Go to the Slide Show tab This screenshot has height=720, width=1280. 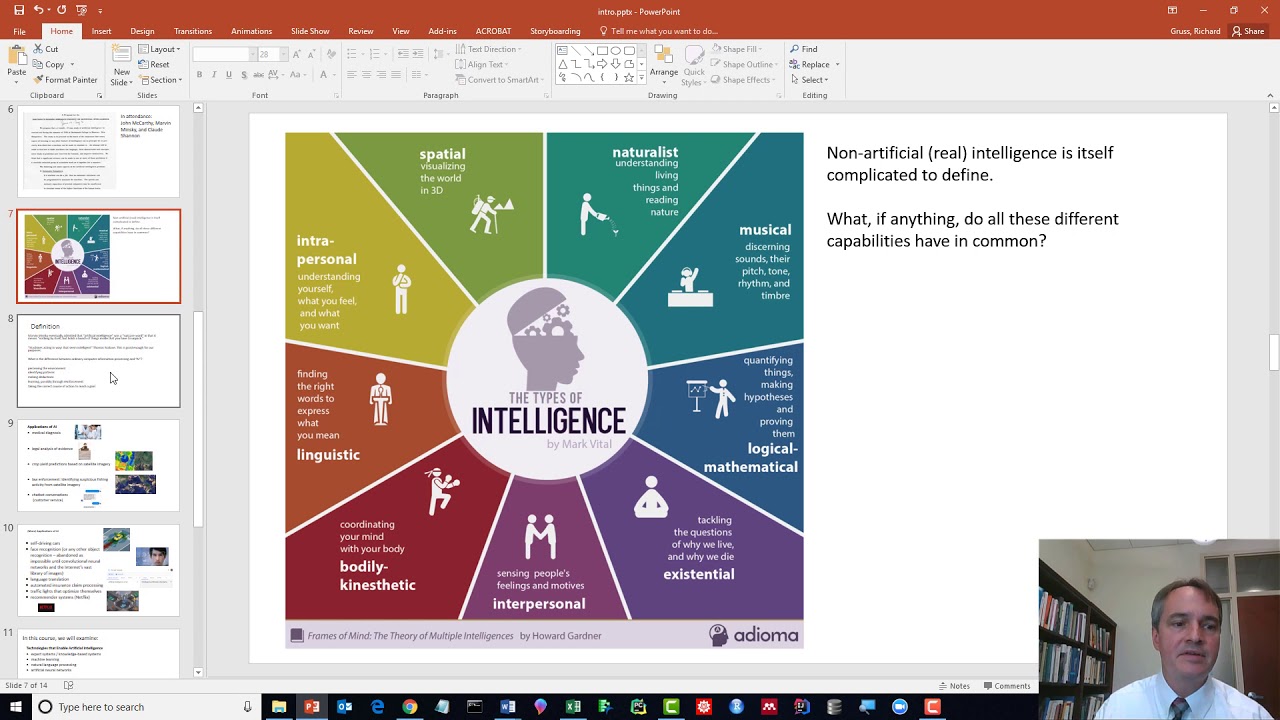(310, 31)
